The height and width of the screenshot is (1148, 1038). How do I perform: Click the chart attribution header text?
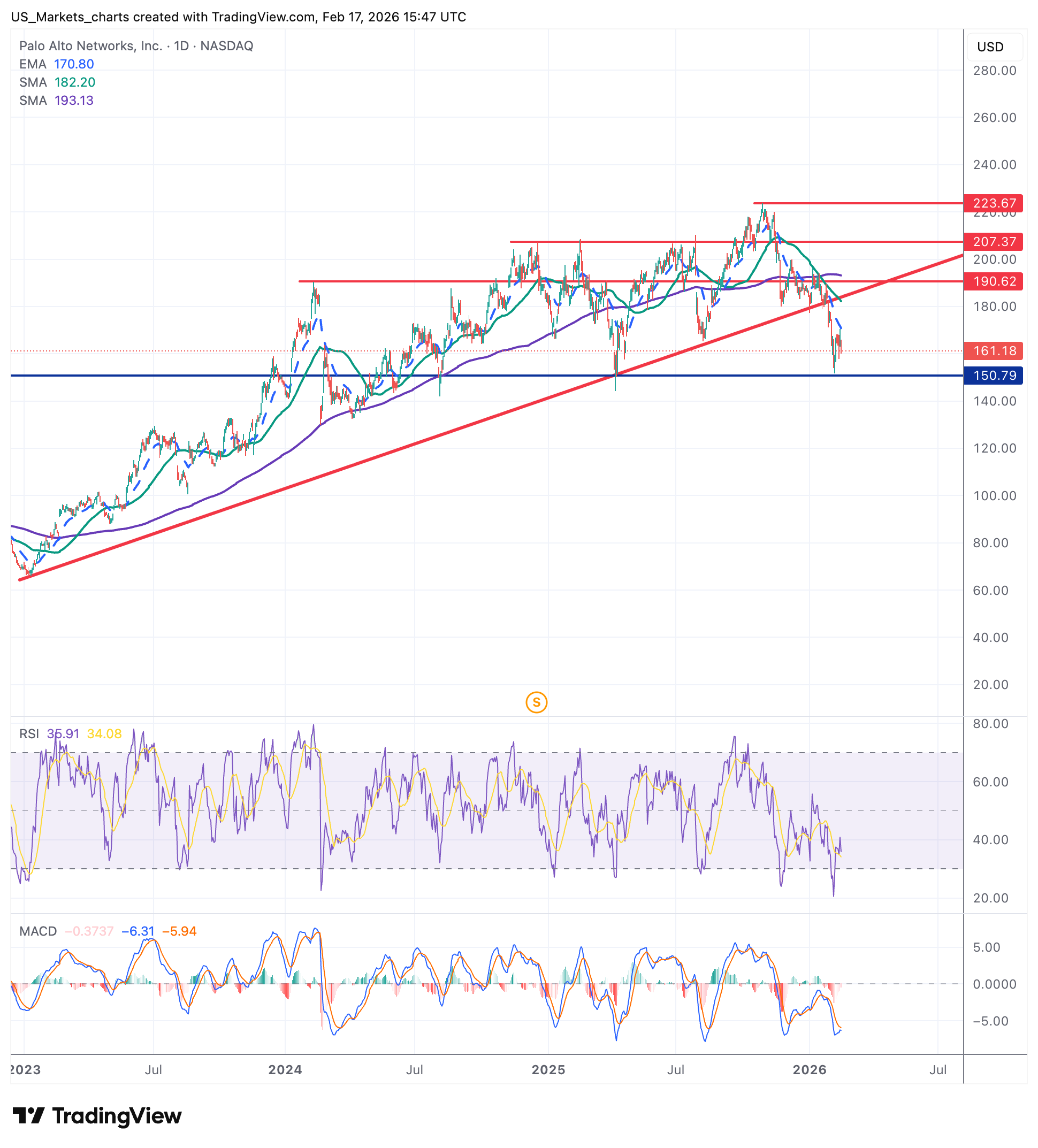(238, 17)
